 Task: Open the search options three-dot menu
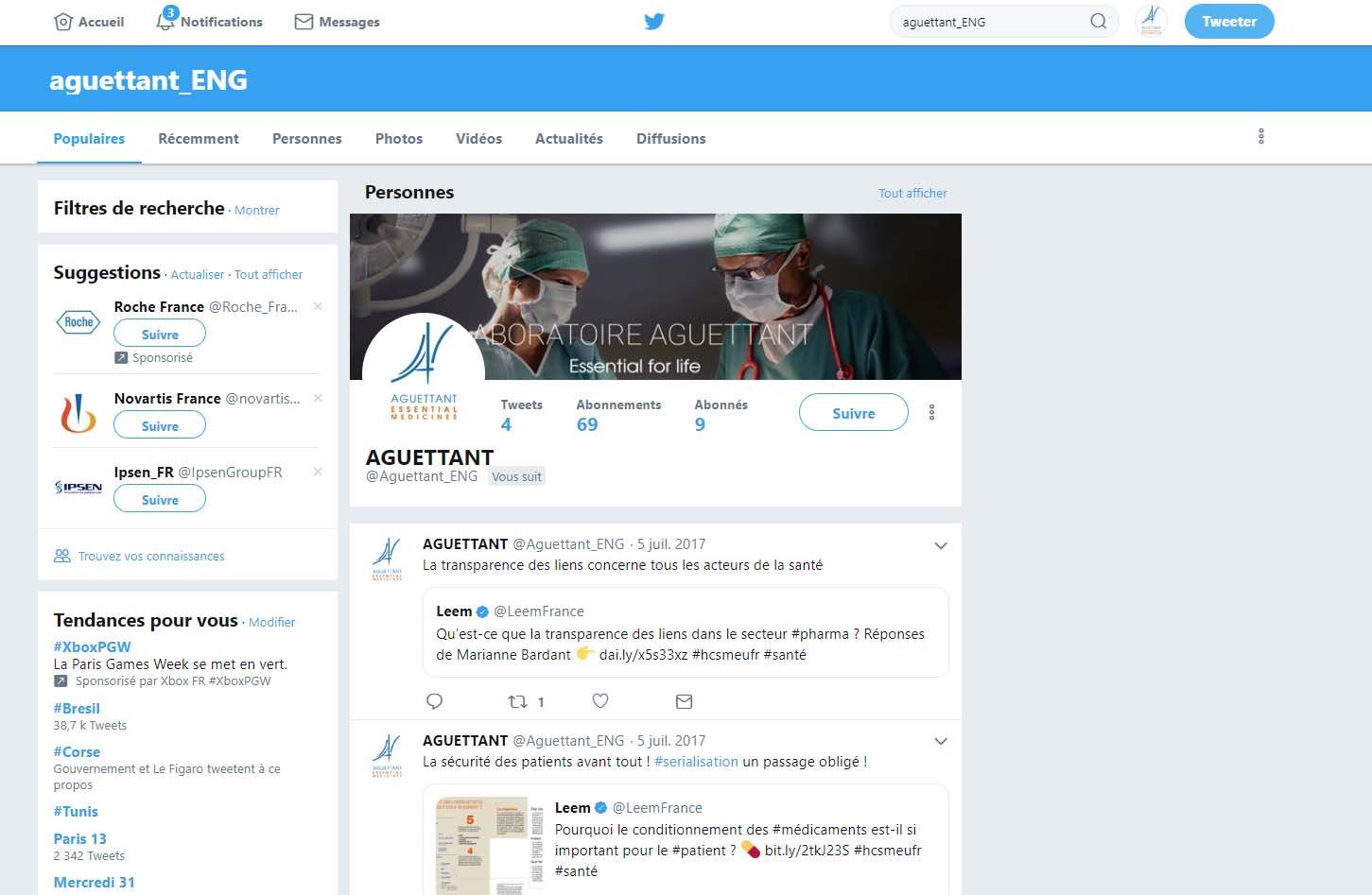click(1261, 137)
